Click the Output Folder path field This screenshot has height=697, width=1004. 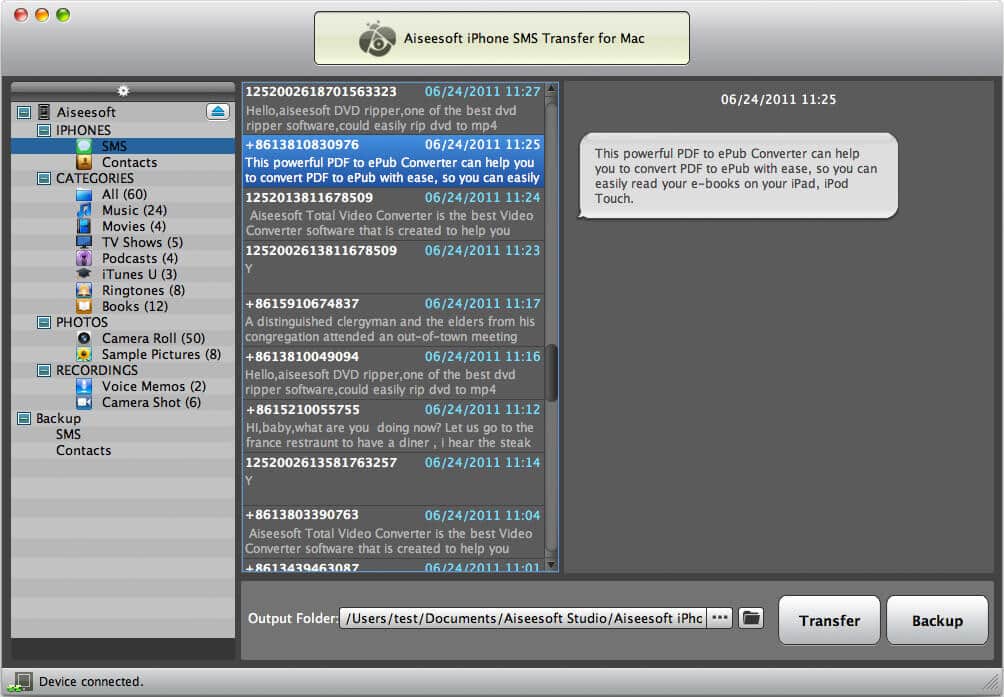click(522, 618)
